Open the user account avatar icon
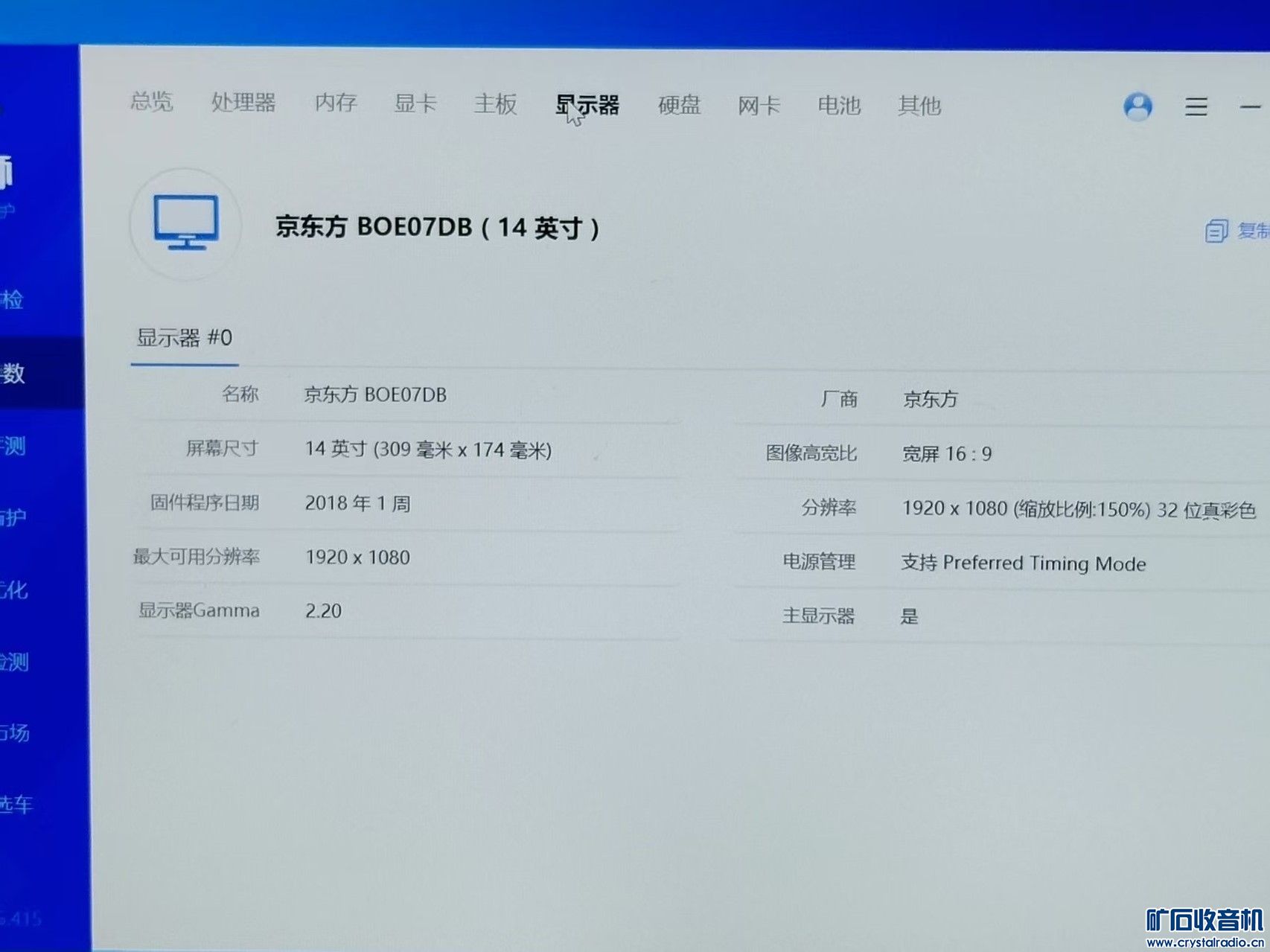The width and height of the screenshot is (1270, 952). [1137, 106]
